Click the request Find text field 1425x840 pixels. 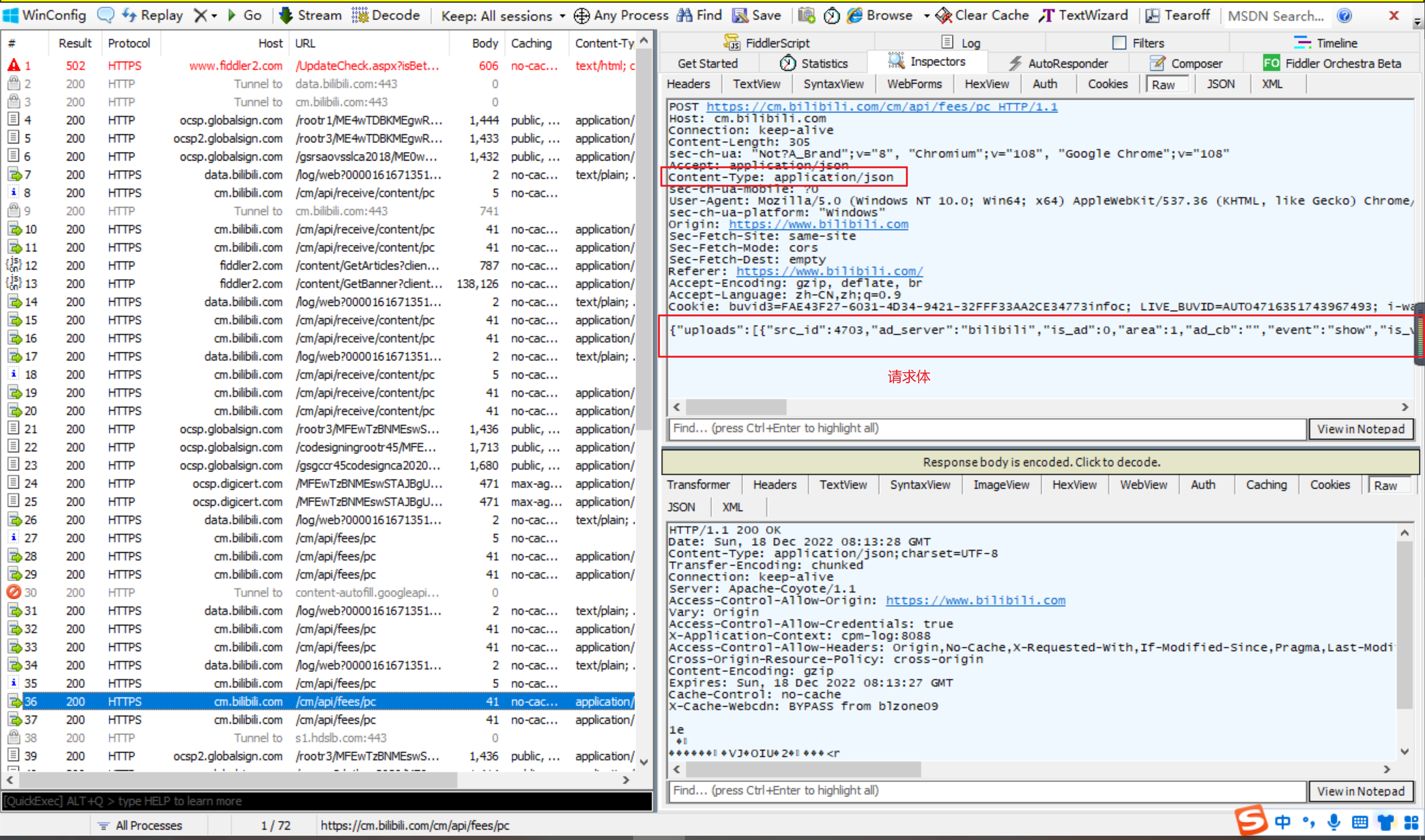point(987,428)
